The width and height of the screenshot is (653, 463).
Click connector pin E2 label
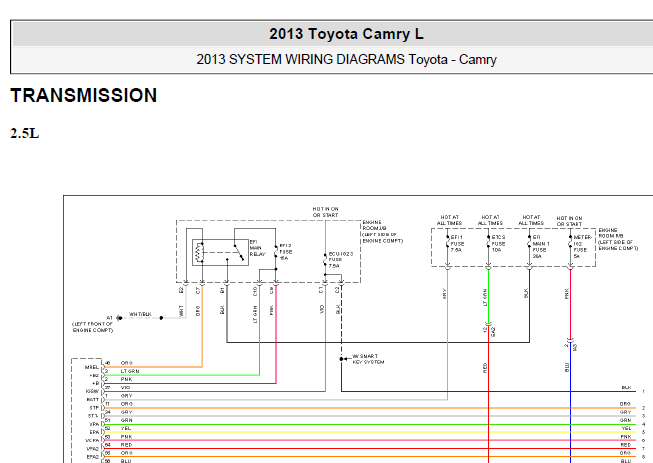[x=181, y=290]
